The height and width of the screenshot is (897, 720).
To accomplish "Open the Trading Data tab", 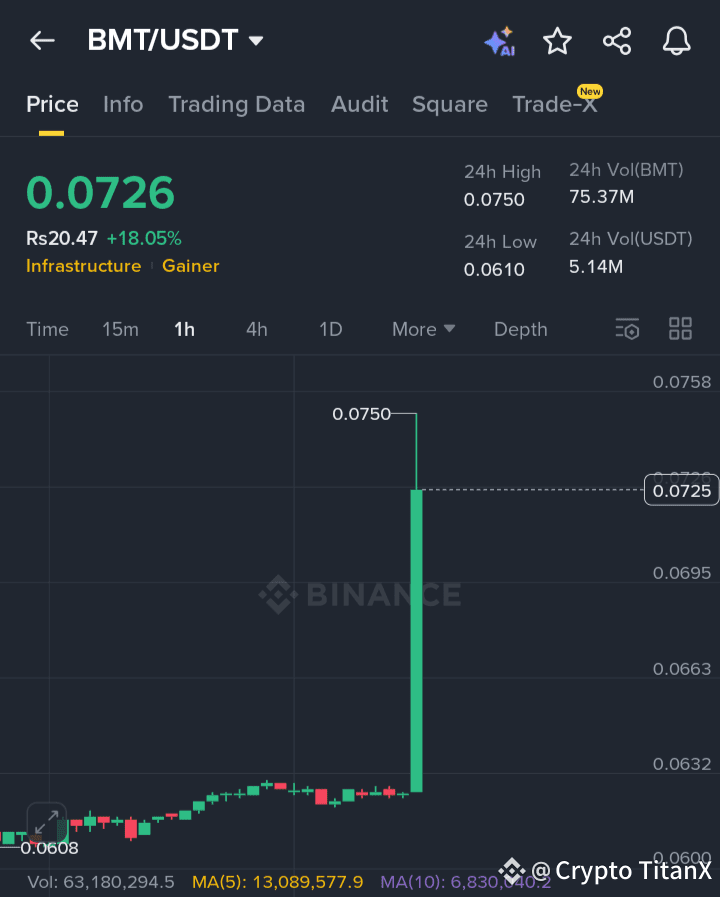I will coord(236,105).
